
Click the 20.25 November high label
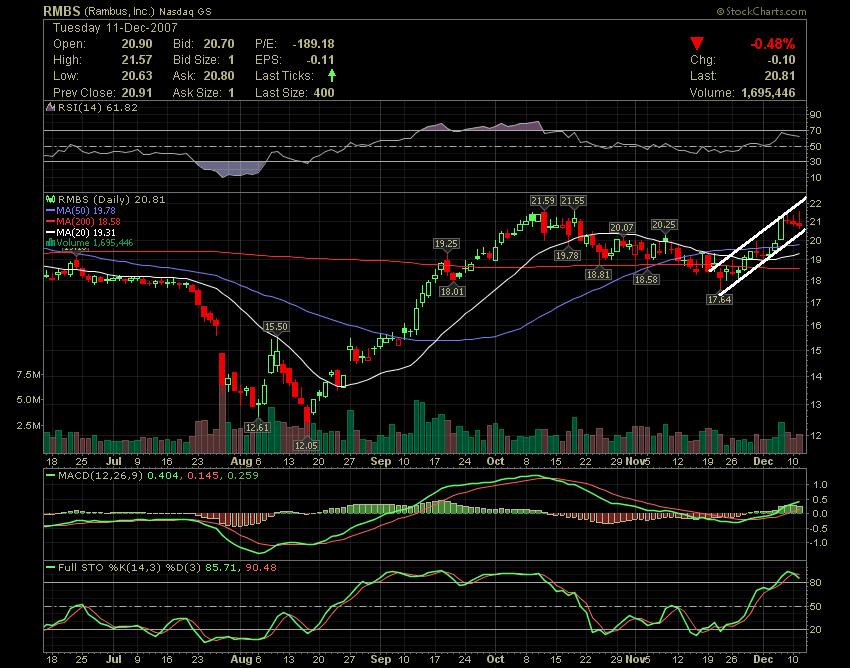click(x=664, y=224)
